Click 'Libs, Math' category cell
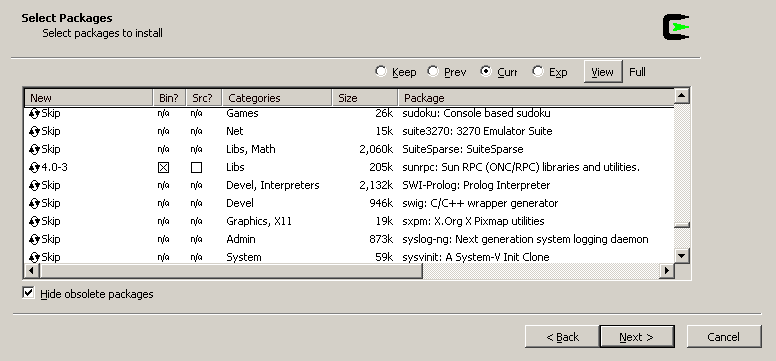Screen dimensions: 776x361 click(x=250, y=149)
